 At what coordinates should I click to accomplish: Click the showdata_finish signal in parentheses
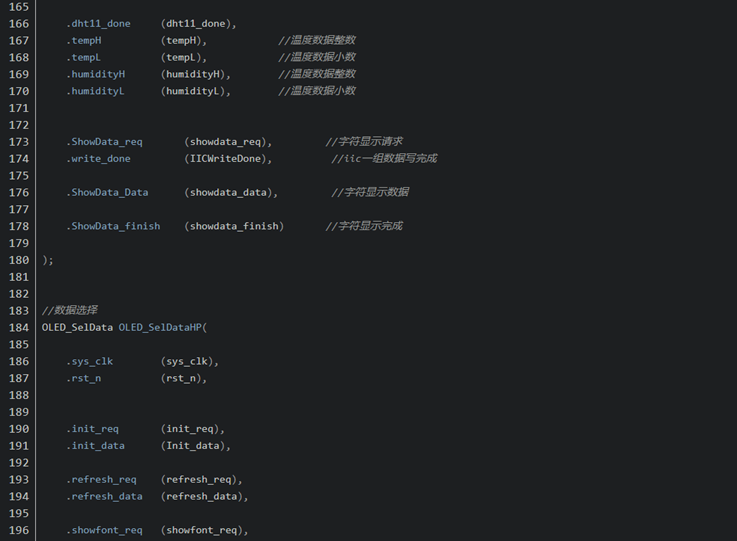(x=234, y=226)
